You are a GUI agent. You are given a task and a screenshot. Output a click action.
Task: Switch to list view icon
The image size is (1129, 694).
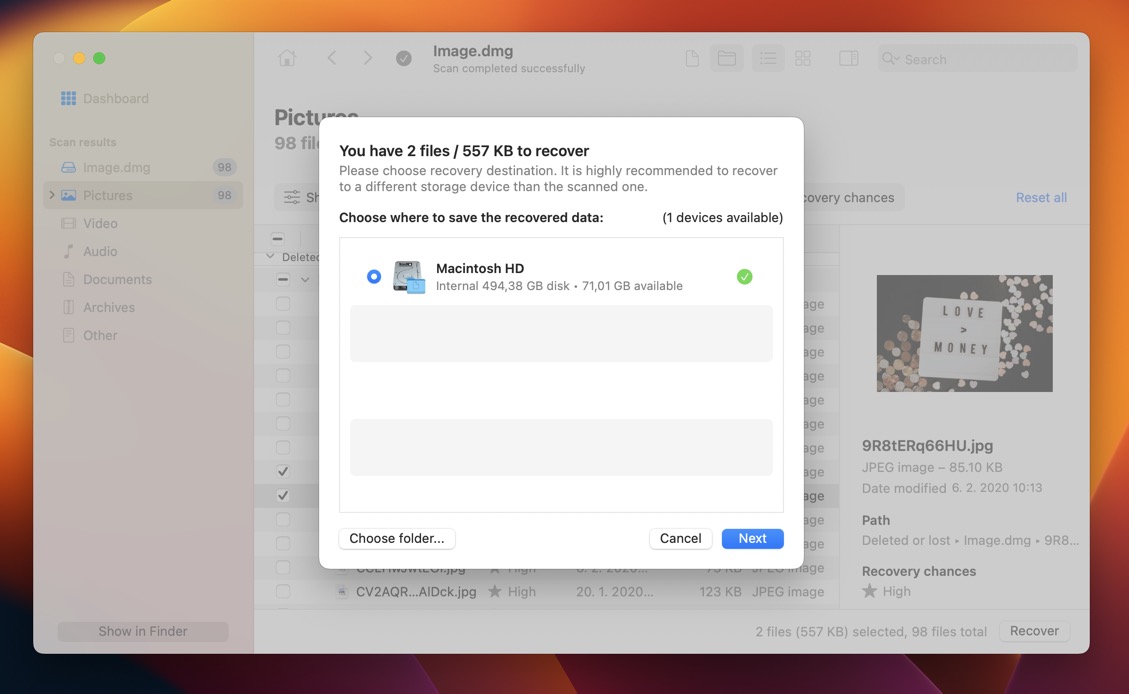click(x=767, y=59)
